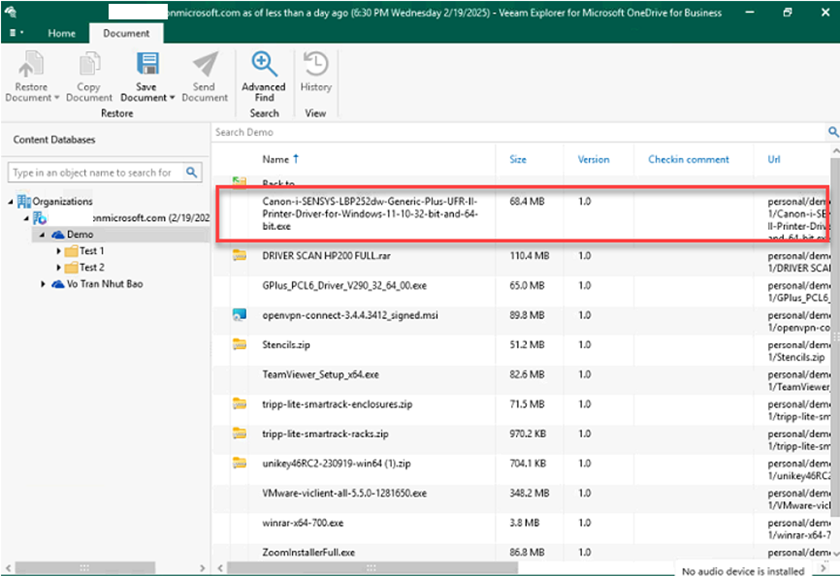Image resolution: width=840 pixels, height=576 pixels.
Task: Switch to the Home tab
Action: (x=61, y=33)
